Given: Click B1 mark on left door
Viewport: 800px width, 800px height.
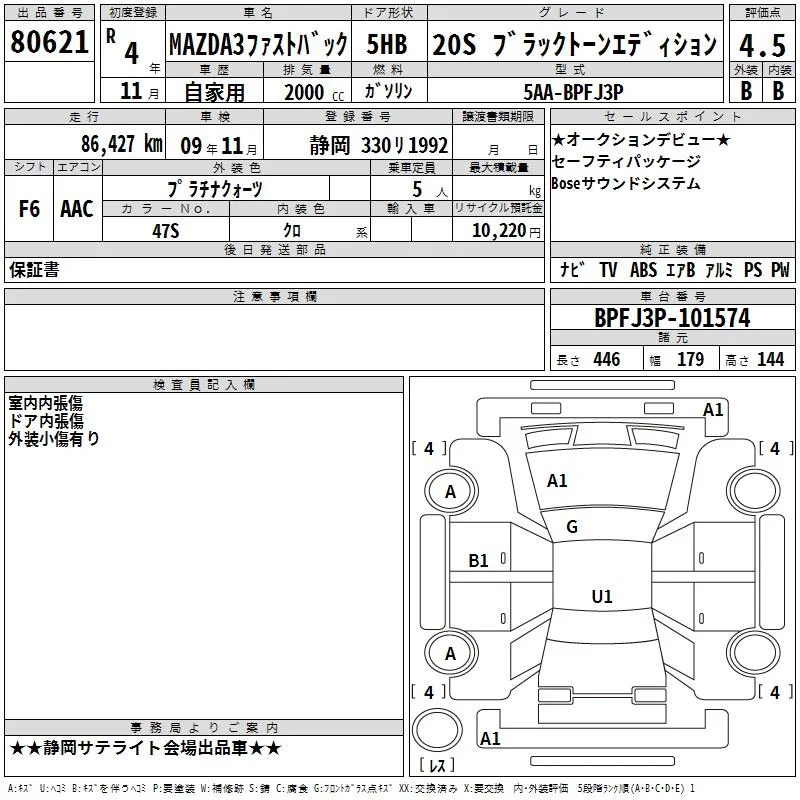Looking at the screenshot, I should coord(479,561).
